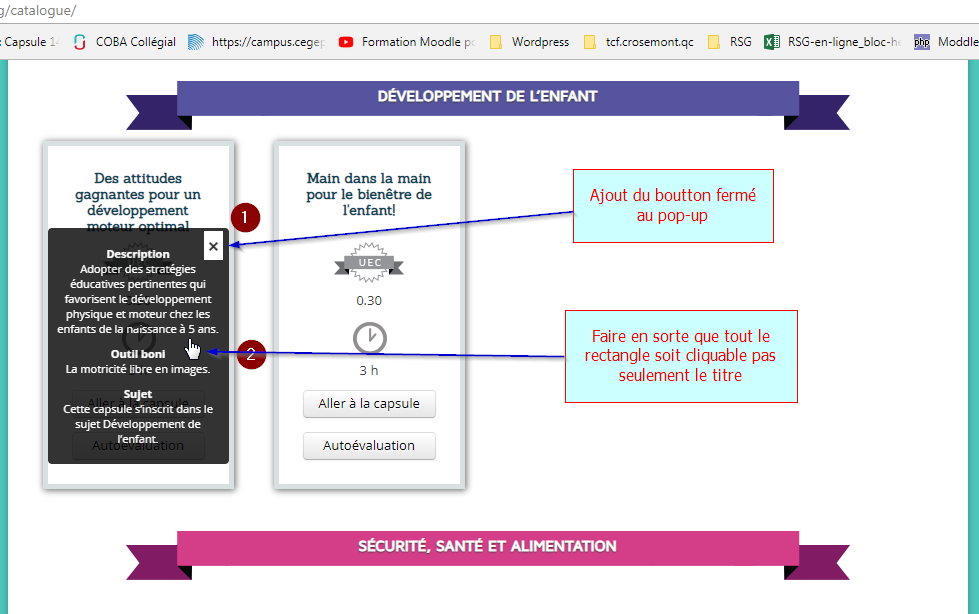
Task: Click the browser address bar URL
Action: 40,10
